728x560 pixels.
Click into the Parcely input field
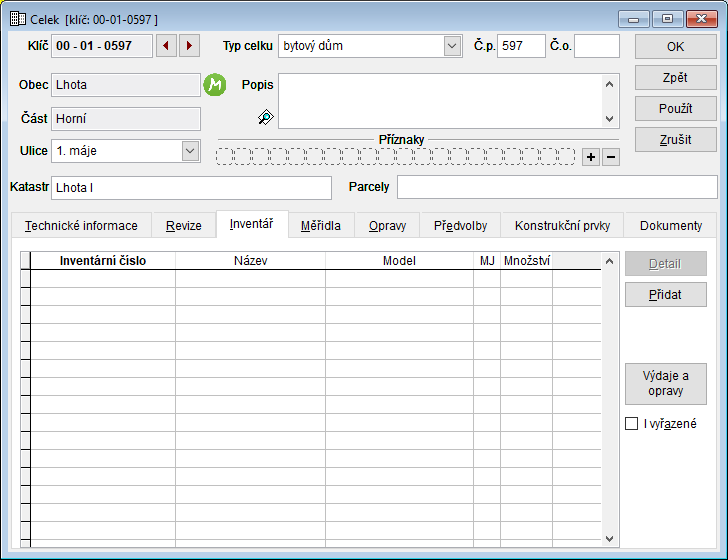point(556,187)
